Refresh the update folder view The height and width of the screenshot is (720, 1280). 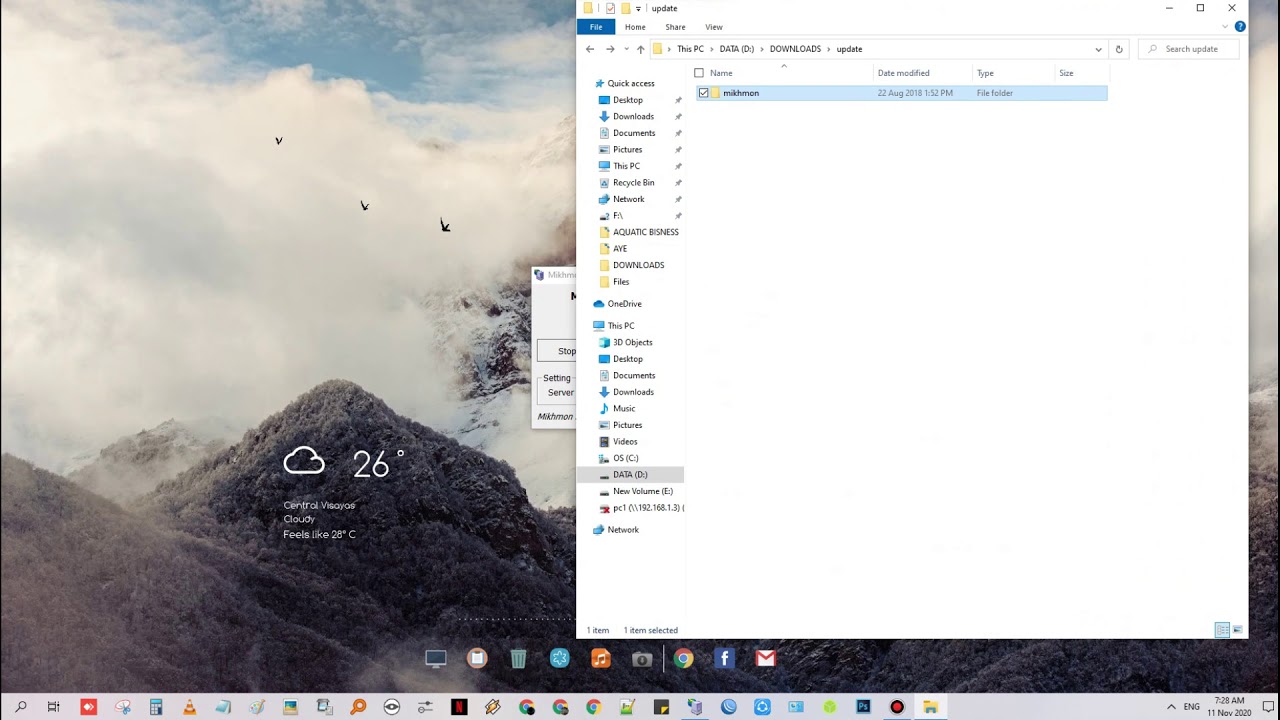1119,49
